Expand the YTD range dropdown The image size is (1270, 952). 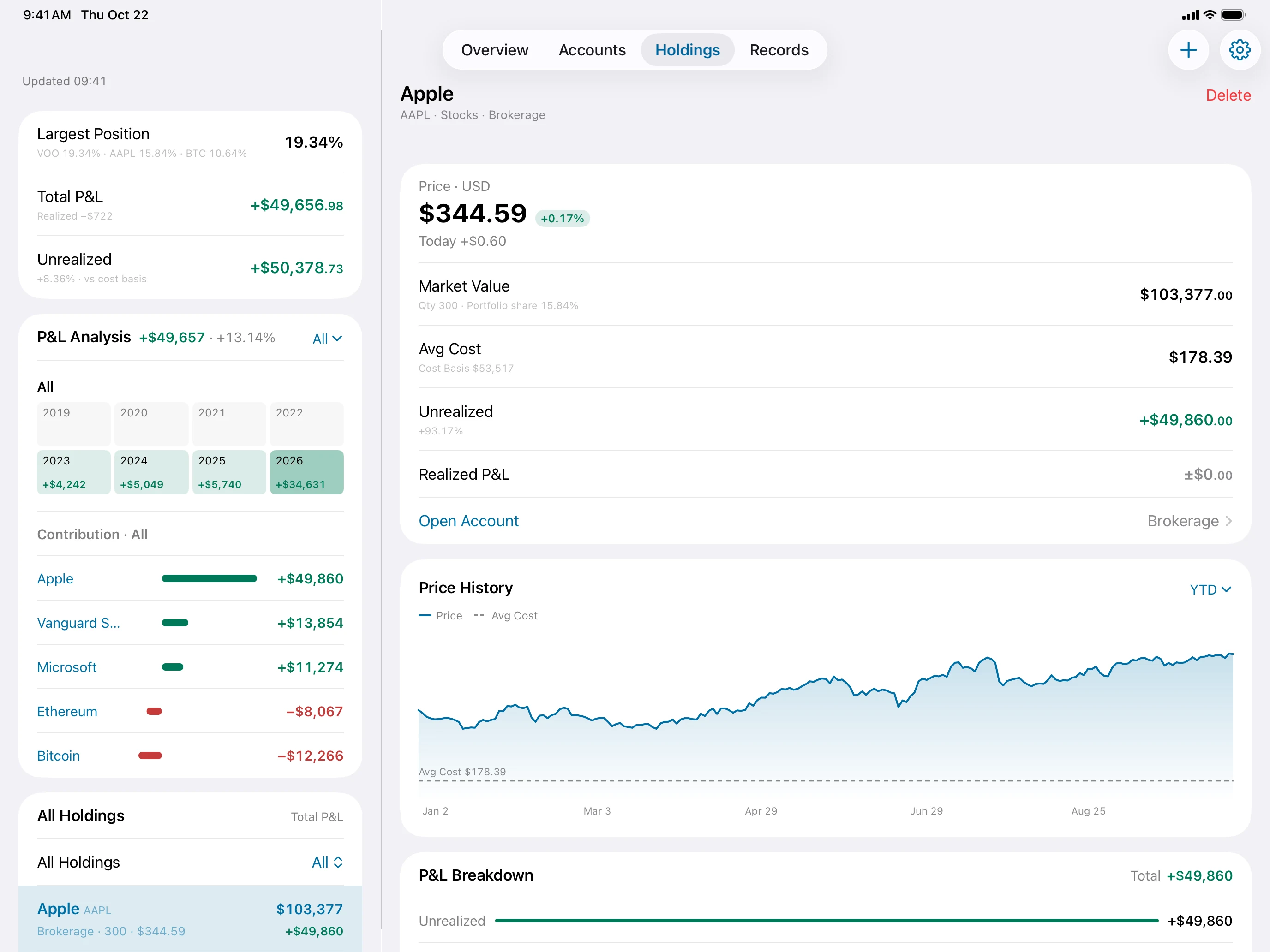(x=1210, y=590)
